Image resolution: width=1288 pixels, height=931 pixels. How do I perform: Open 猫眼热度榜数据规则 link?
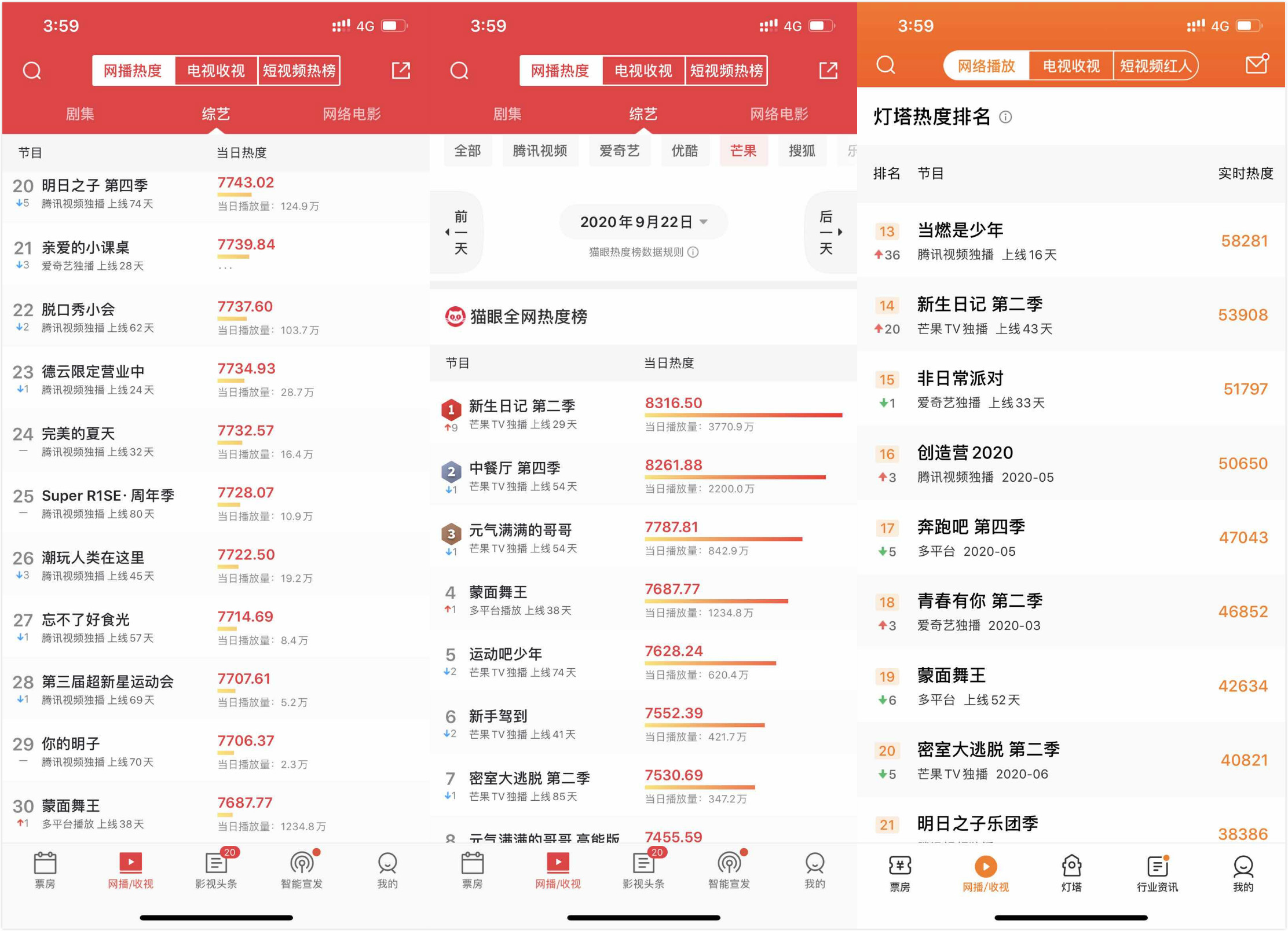(x=636, y=252)
